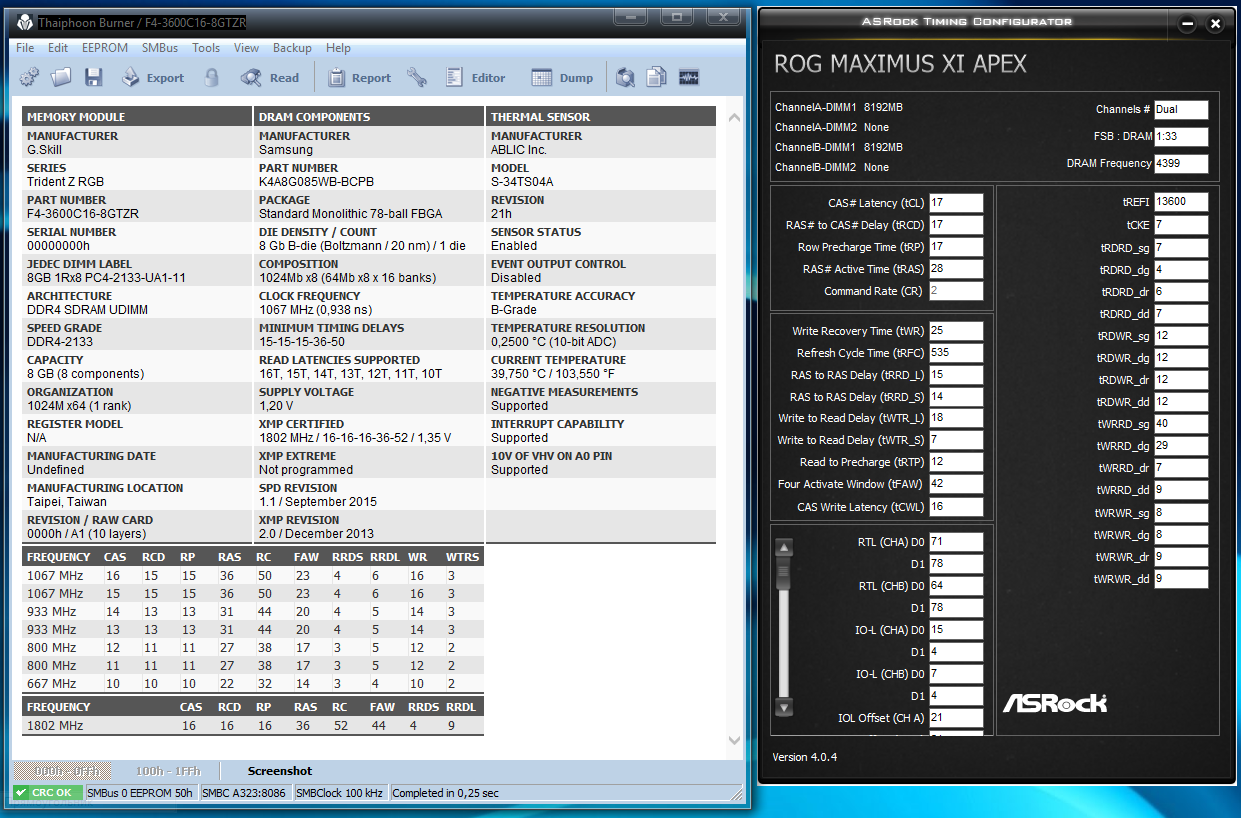Click the FSB : DRAM ratio field
Screen dimensions: 1241x818
(x=1181, y=136)
